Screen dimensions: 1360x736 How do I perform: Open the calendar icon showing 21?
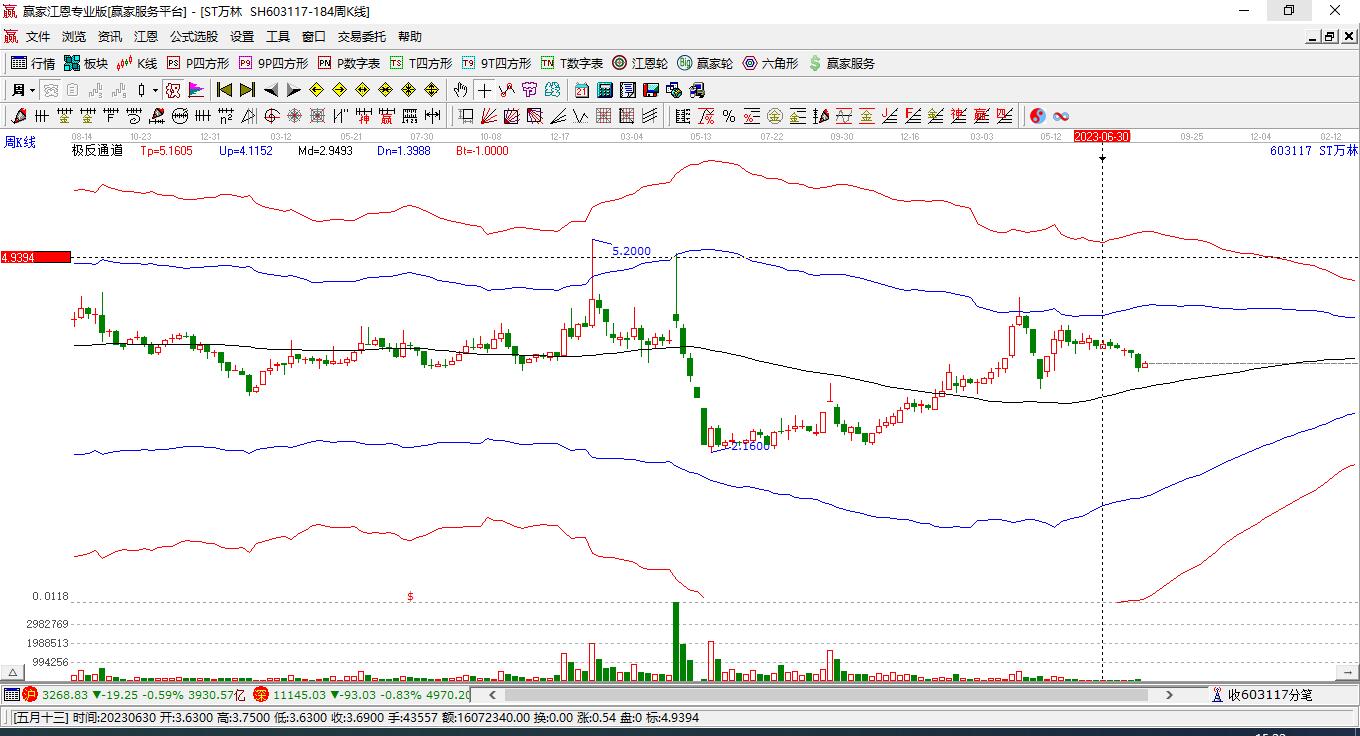click(581, 90)
